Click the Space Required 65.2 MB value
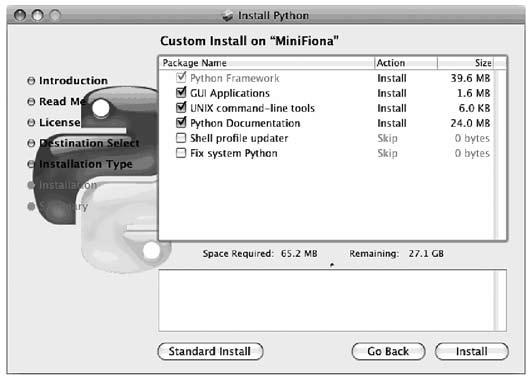The width and height of the screenshot is (532, 379). coord(299,253)
